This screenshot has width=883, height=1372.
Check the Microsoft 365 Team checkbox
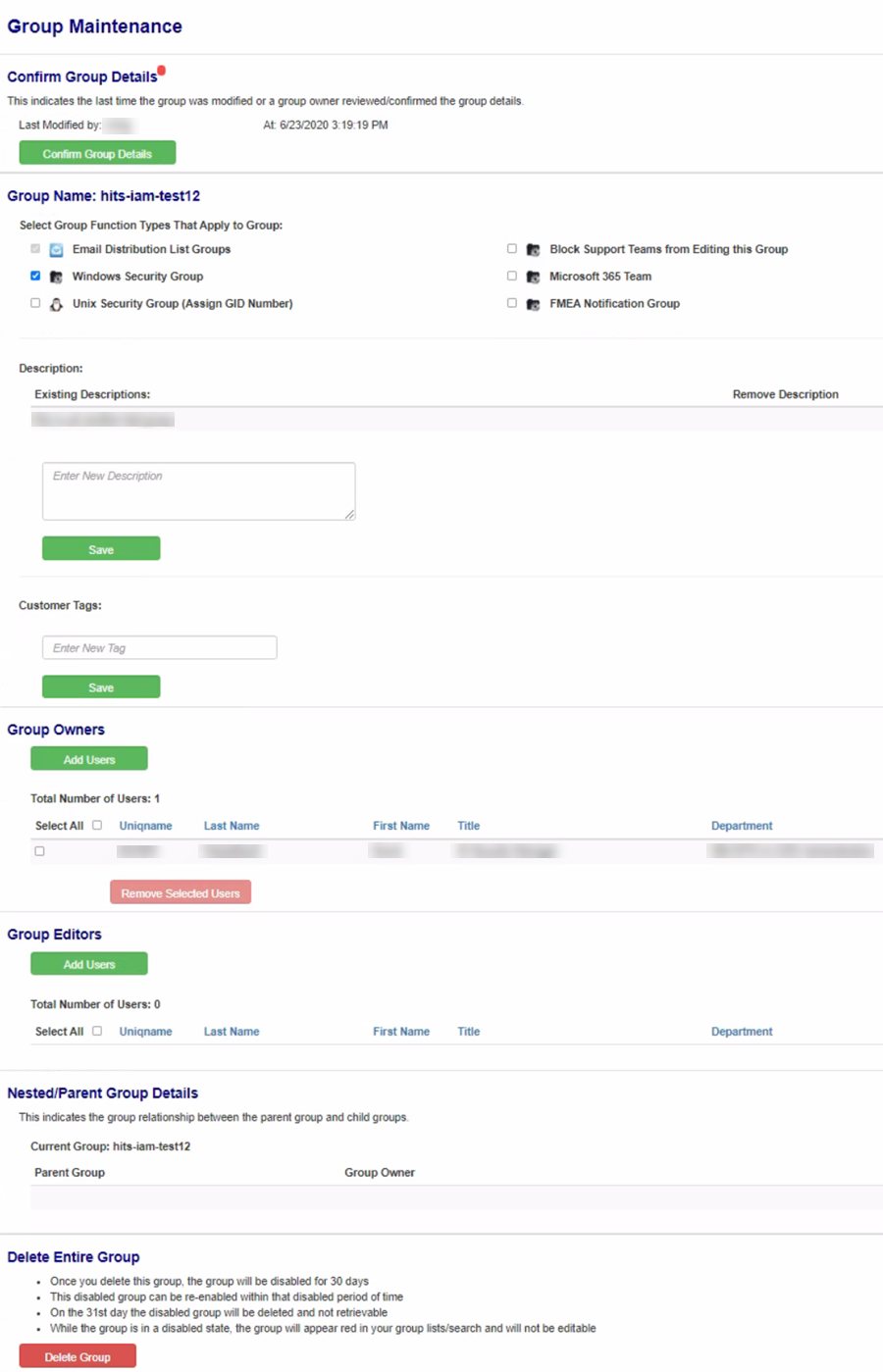[x=511, y=276]
